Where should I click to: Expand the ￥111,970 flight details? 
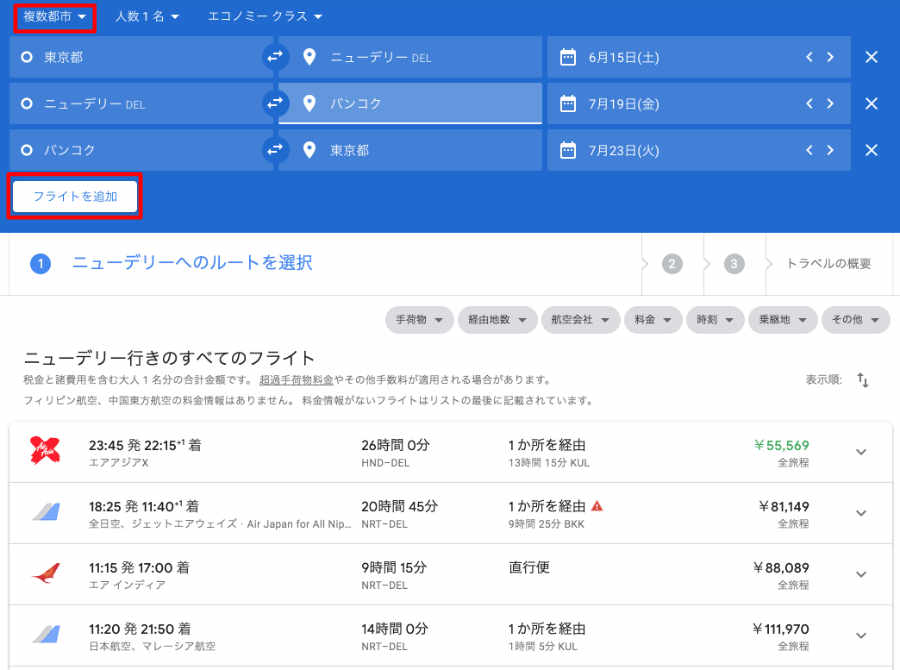(861, 635)
